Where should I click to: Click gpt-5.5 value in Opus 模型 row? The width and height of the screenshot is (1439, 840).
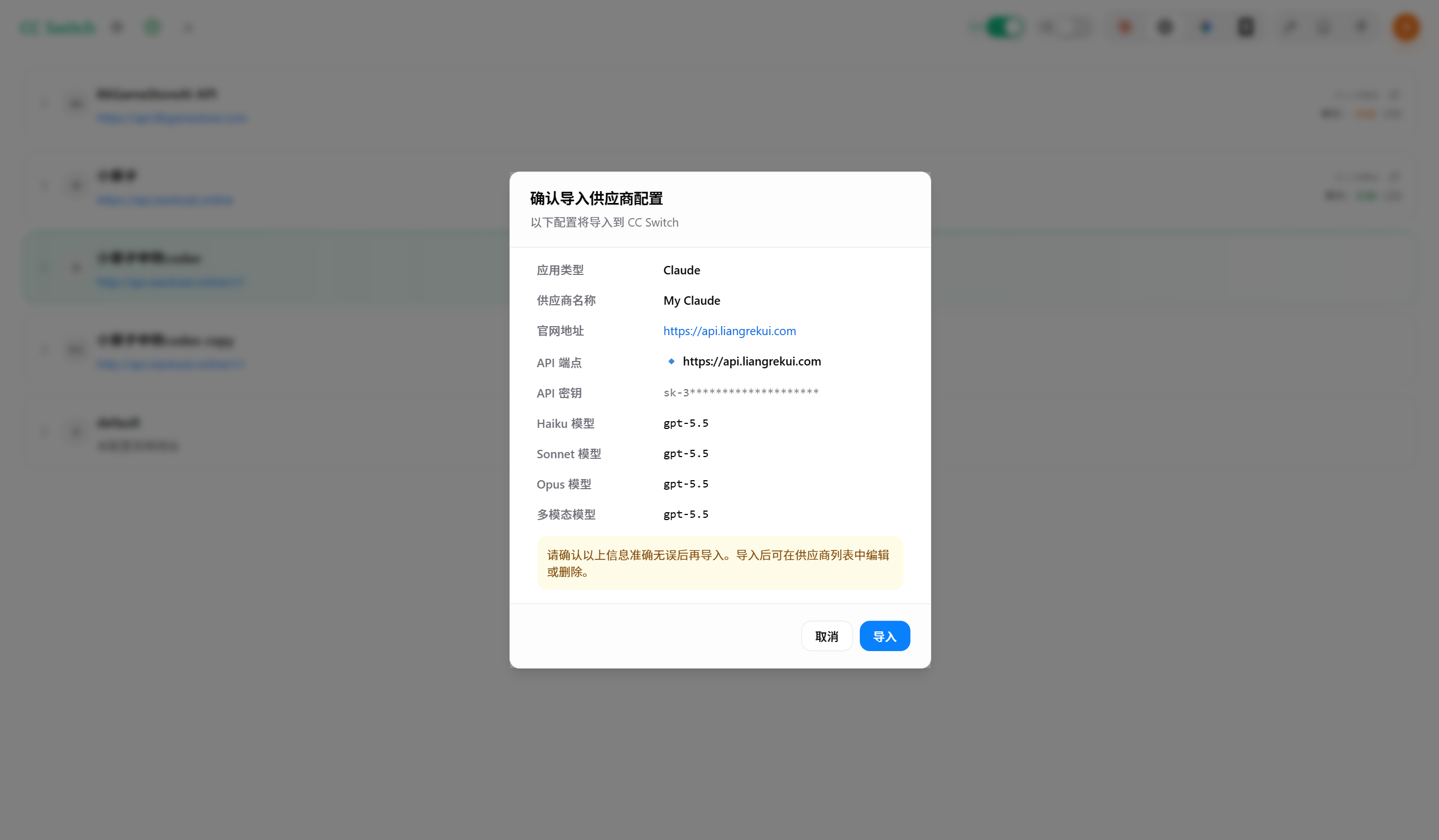coord(686,484)
